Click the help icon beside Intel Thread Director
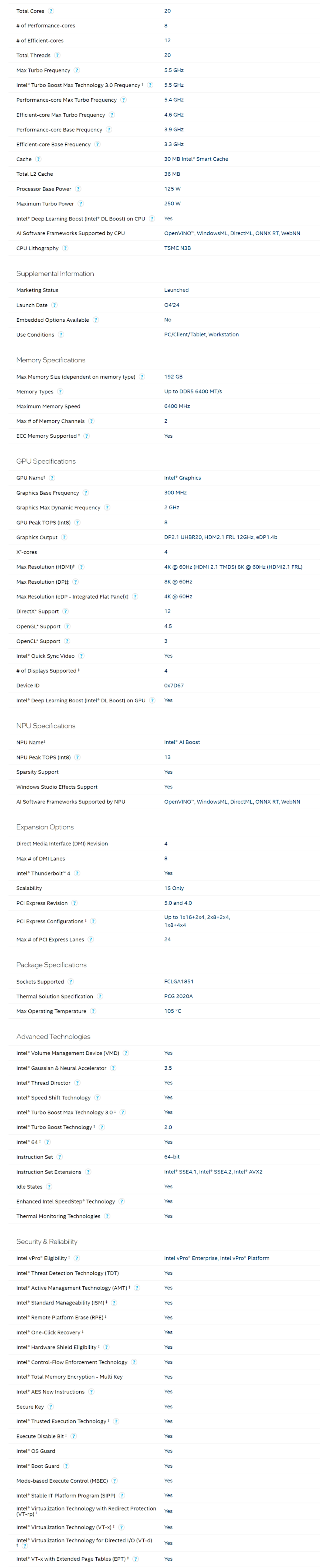Image resolution: width=324 pixels, height=1568 pixels. pos(77,1083)
